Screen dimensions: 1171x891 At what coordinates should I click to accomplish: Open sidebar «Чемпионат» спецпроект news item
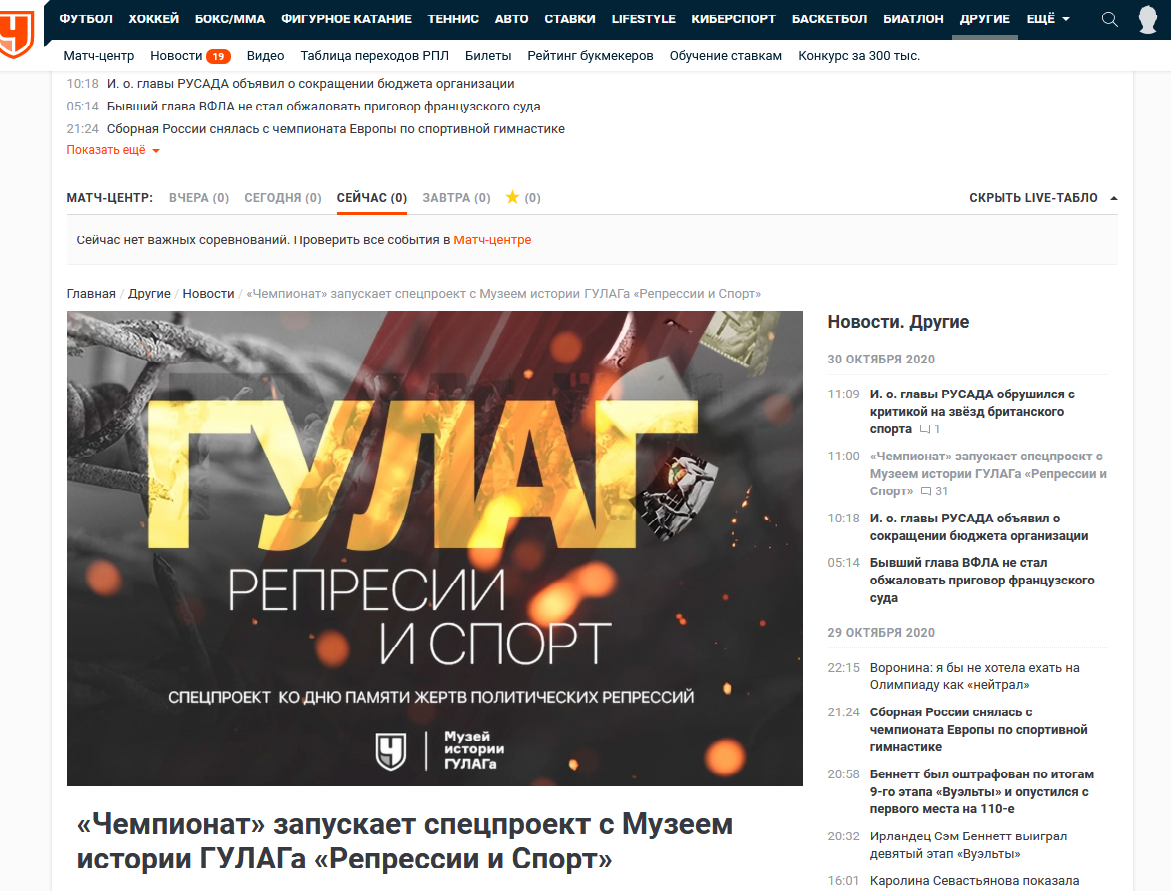tap(987, 473)
